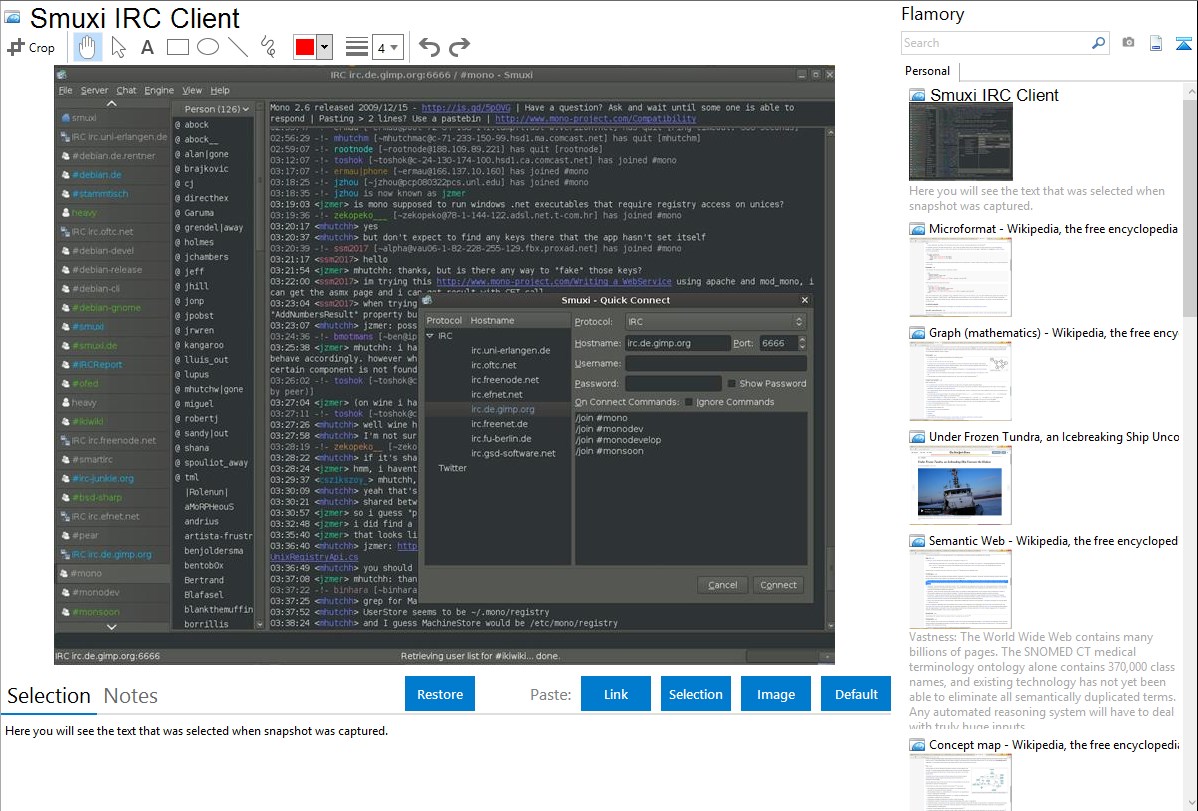Viewport: 1198px width, 811px height.
Task: Click the paste Link button
Action: tap(616, 694)
